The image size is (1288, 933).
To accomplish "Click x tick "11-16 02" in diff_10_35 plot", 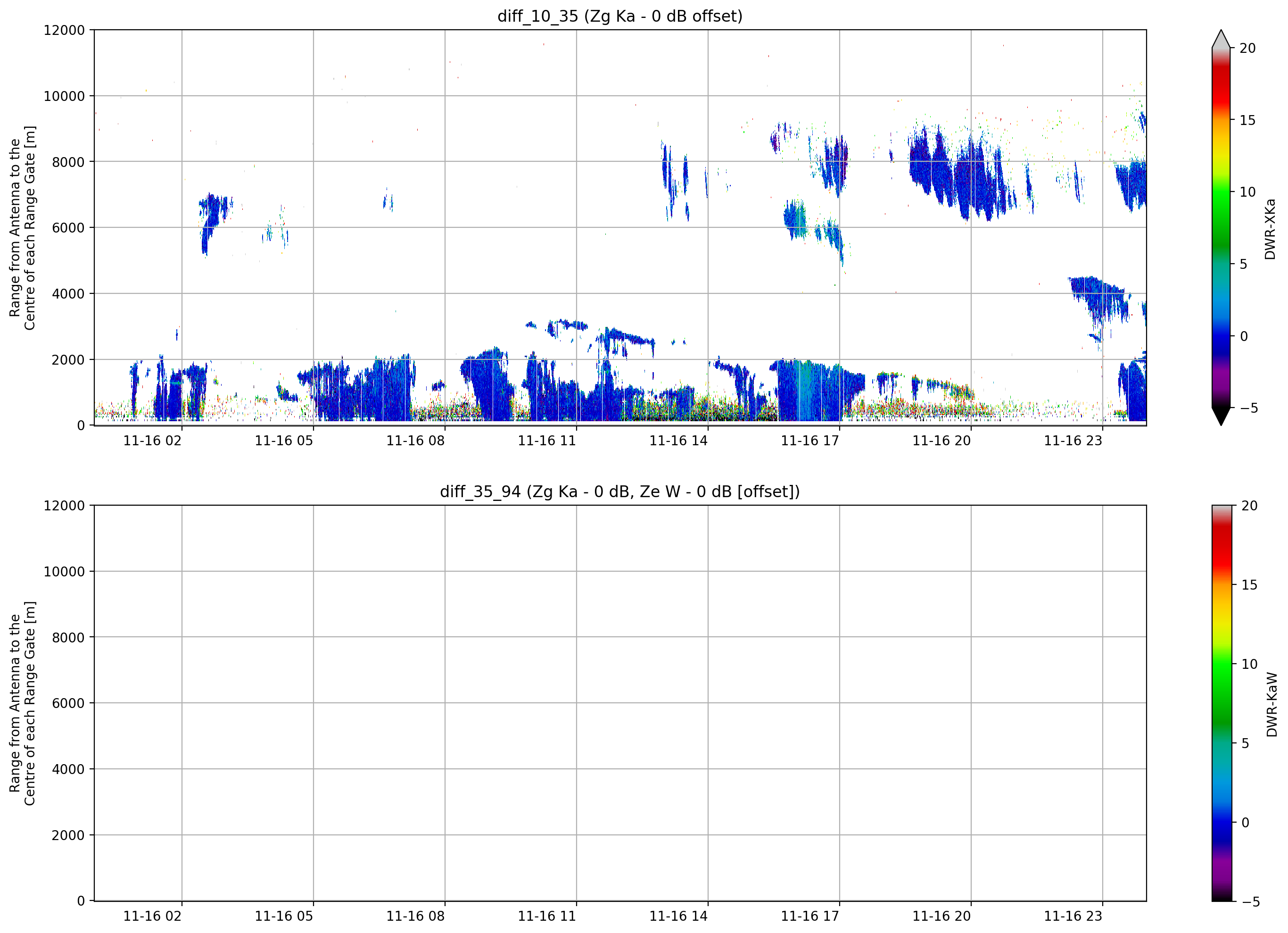I will point(152,441).
